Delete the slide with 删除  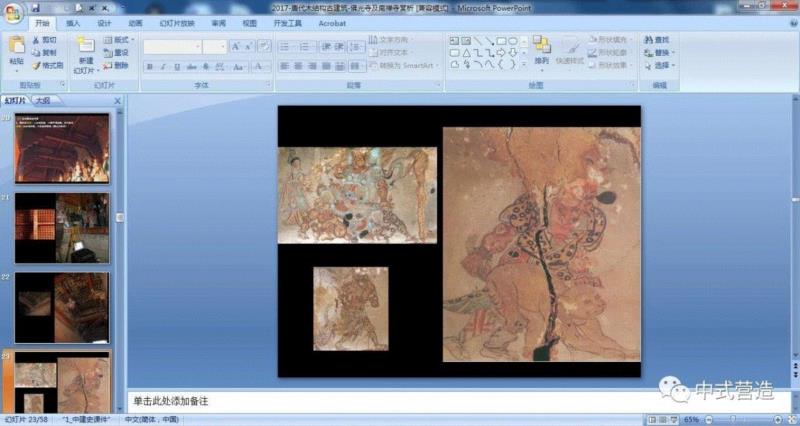click(116, 65)
